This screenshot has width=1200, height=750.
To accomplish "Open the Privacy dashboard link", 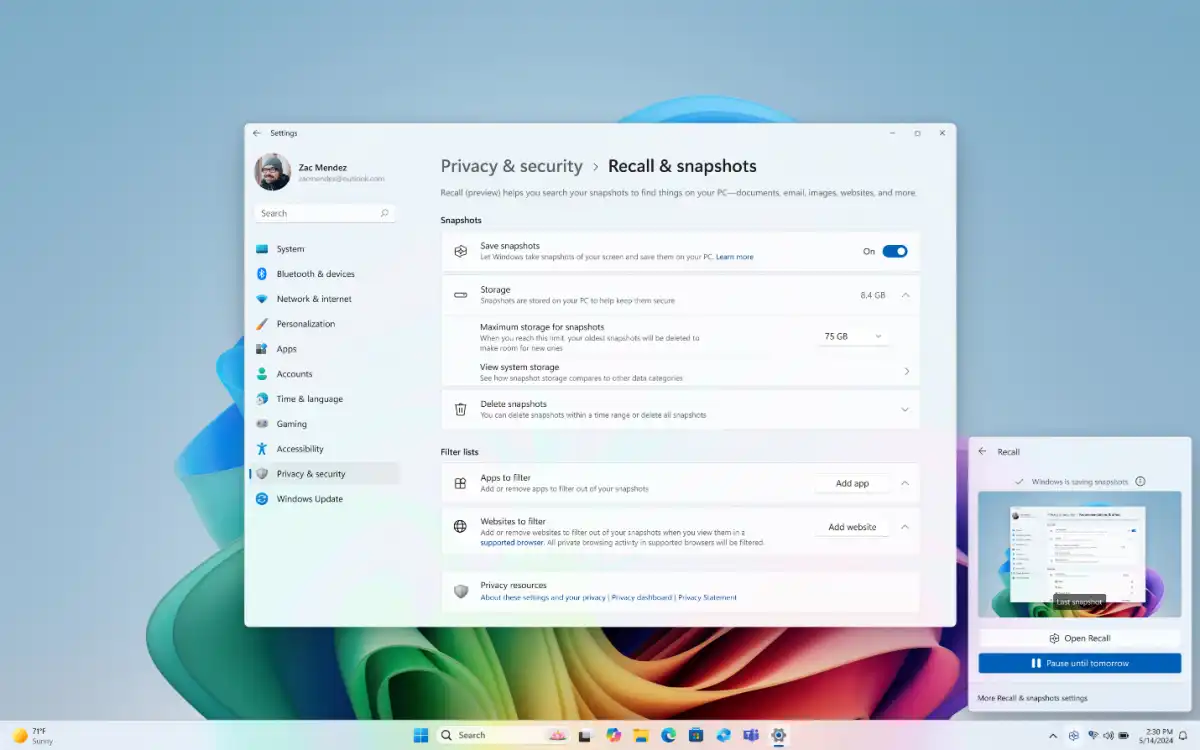I will [642, 597].
